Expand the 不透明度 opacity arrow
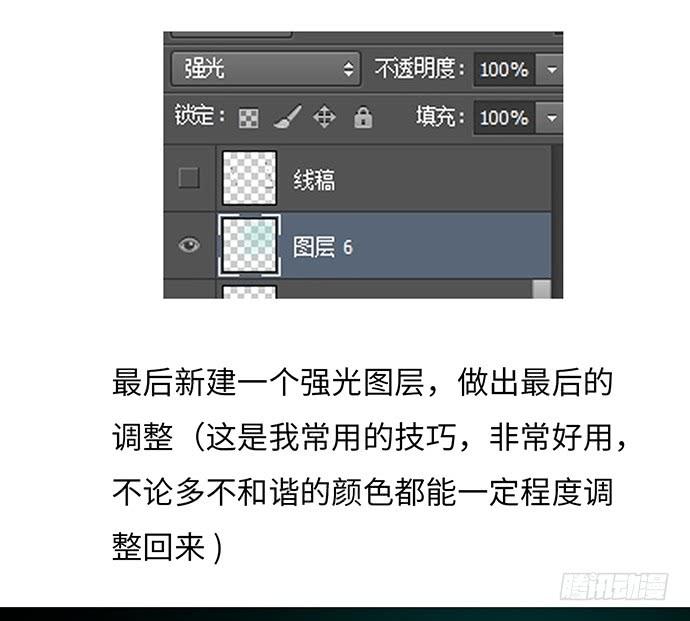The width and height of the screenshot is (690, 621). (x=551, y=70)
